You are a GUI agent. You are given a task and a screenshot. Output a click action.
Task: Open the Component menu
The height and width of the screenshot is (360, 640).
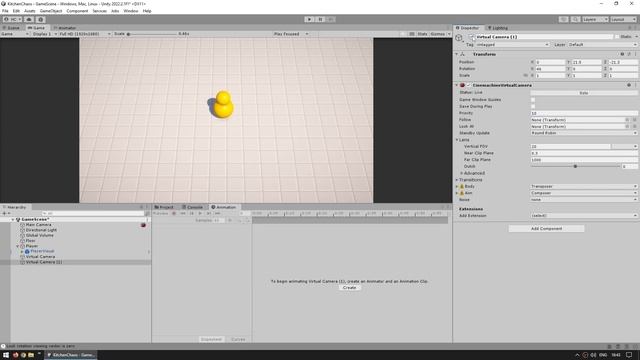(77, 11)
